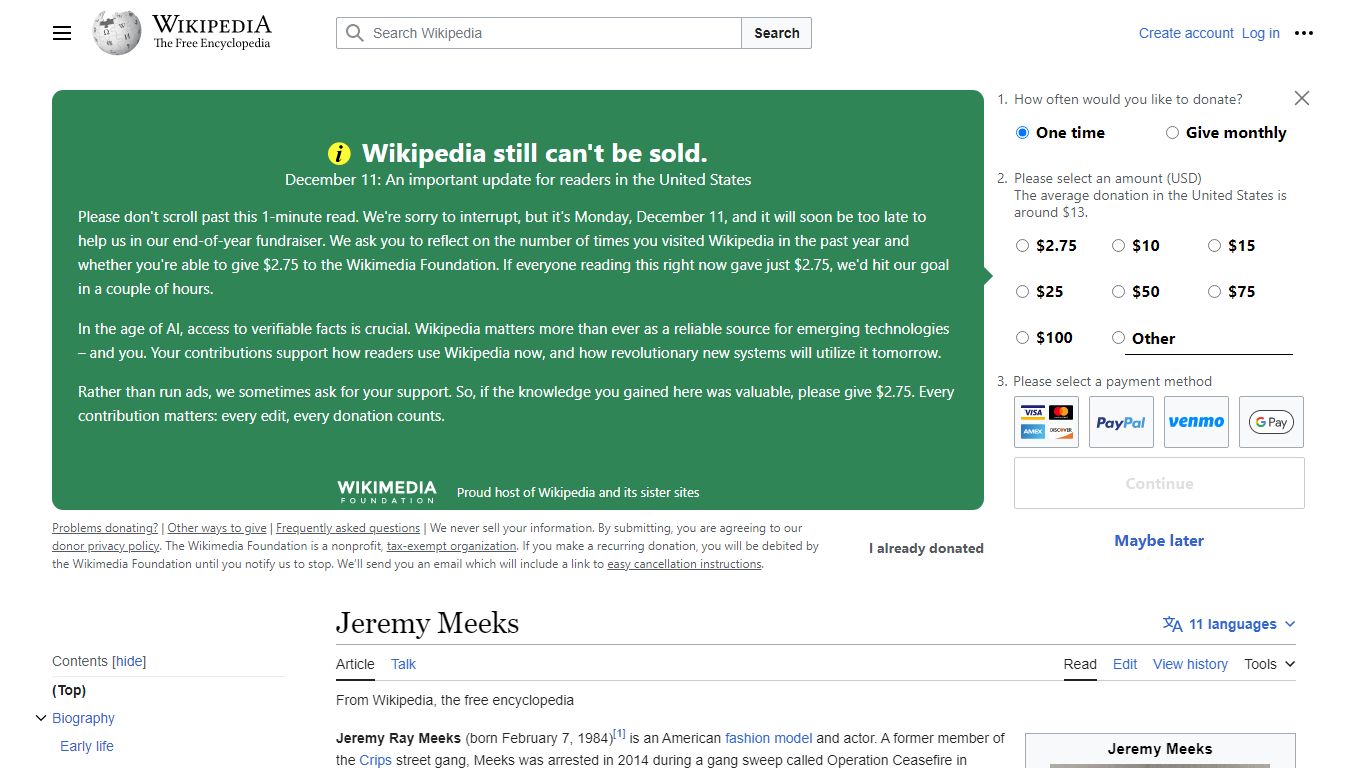The width and height of the screenshot is (1366, 768).
Task: Open Frequently asked questions link
Action: click(x=348, y=528)
